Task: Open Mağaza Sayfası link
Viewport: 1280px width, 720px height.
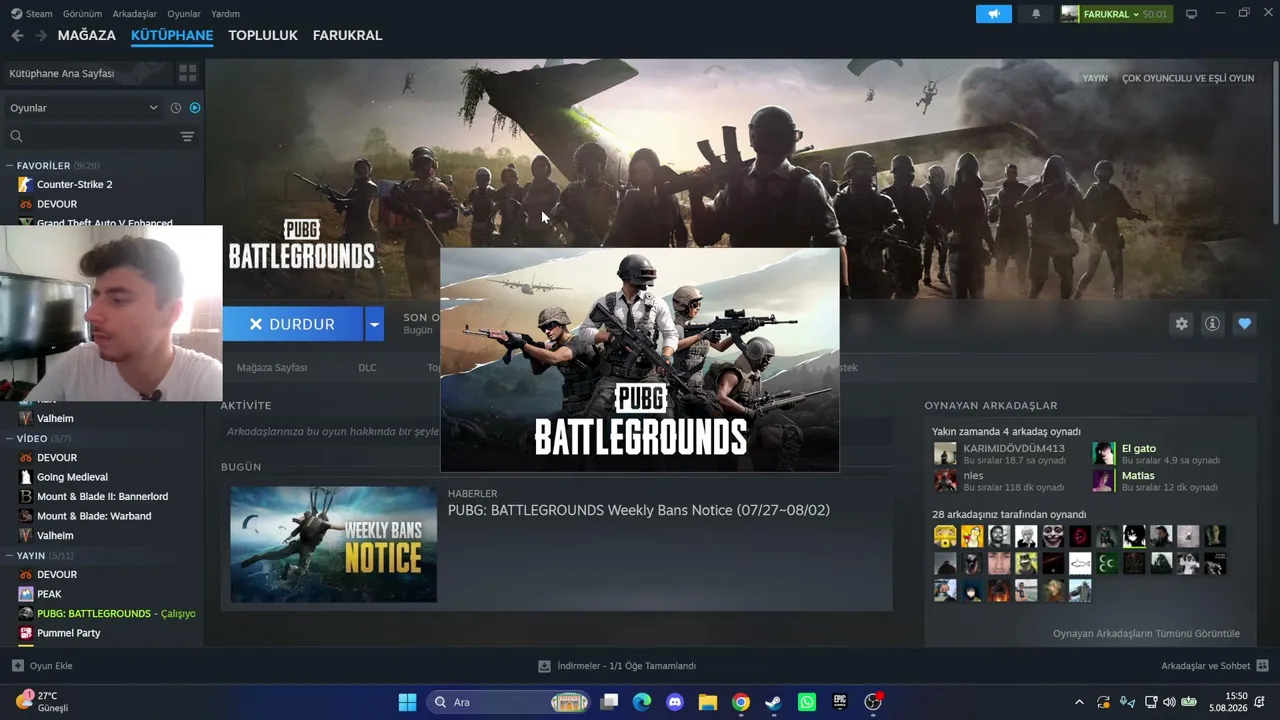Action: [272, 367]
